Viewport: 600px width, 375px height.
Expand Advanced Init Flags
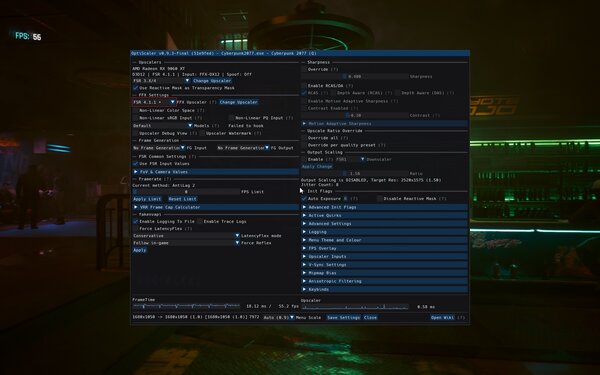point(384,207)
